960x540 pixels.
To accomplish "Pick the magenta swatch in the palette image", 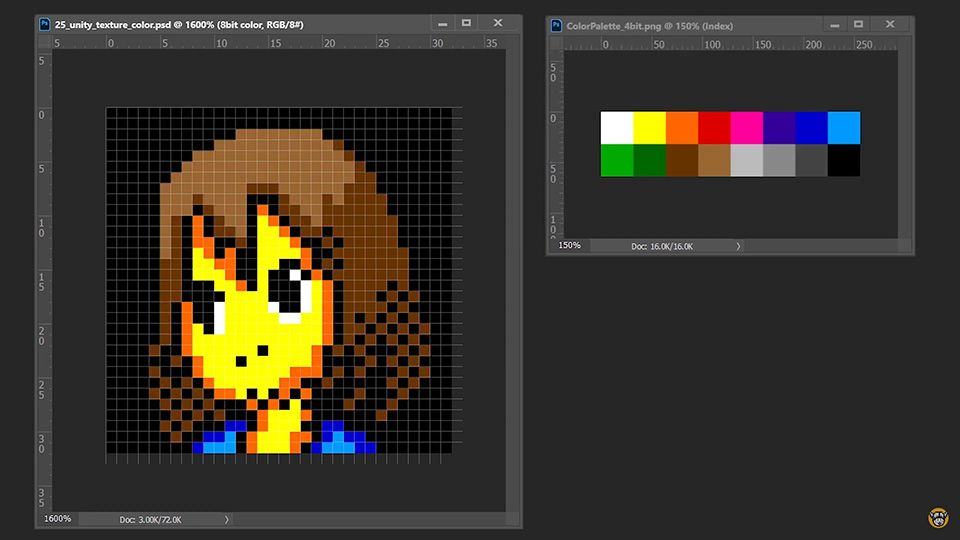I will 746,127.
